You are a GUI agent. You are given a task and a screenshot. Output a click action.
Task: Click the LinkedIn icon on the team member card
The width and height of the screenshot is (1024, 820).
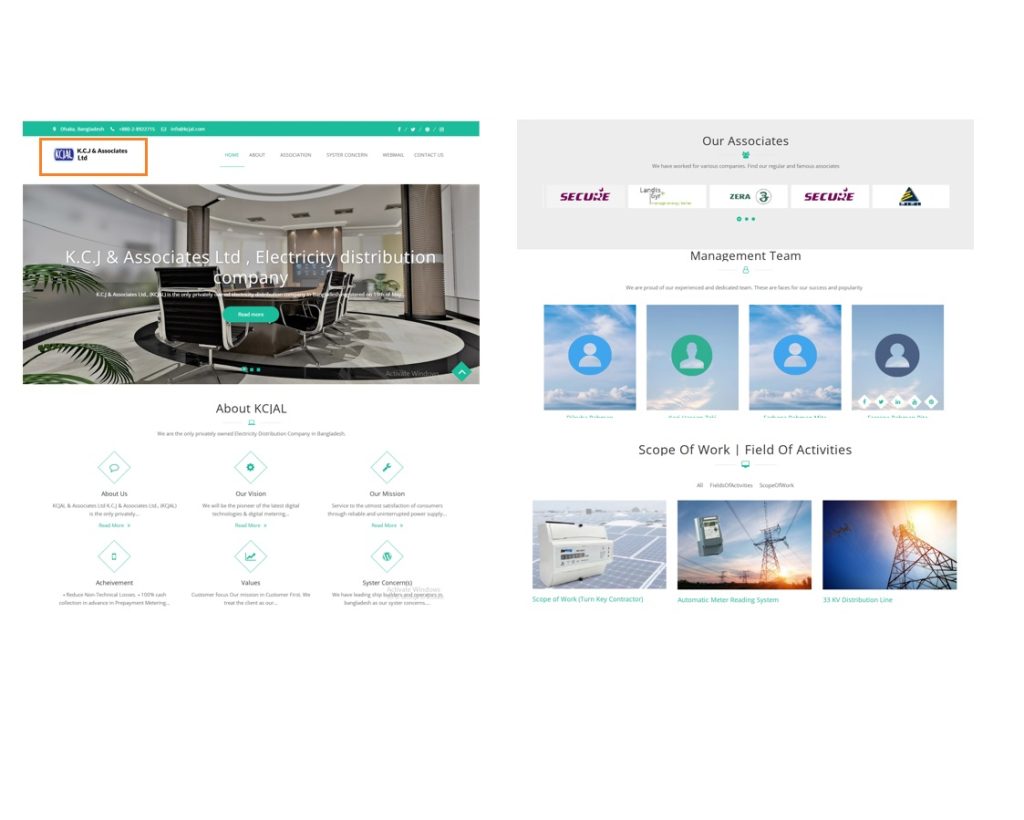[897, 402]
